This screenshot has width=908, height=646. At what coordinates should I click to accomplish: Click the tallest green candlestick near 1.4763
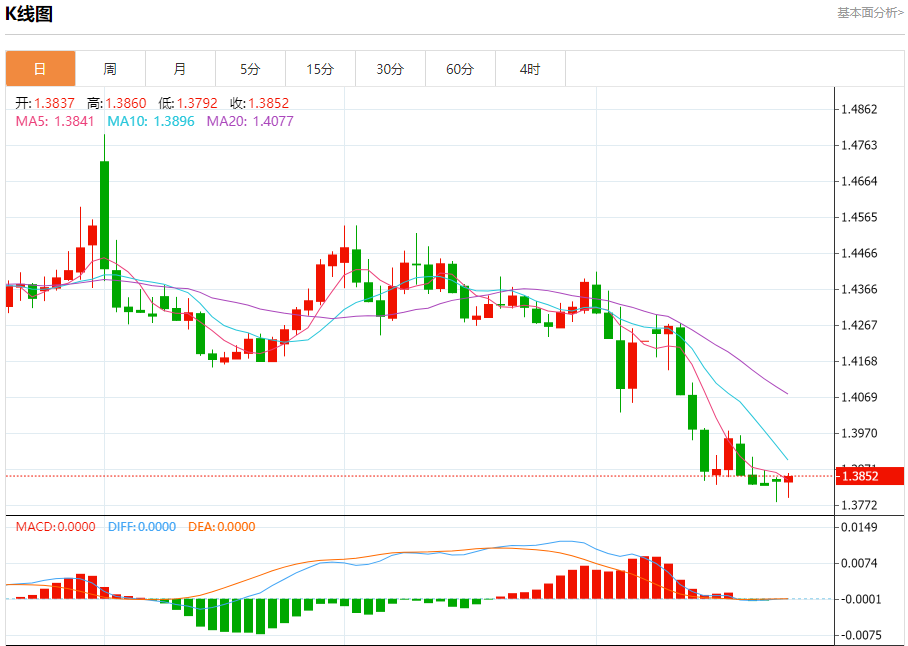tap(104, 214)
